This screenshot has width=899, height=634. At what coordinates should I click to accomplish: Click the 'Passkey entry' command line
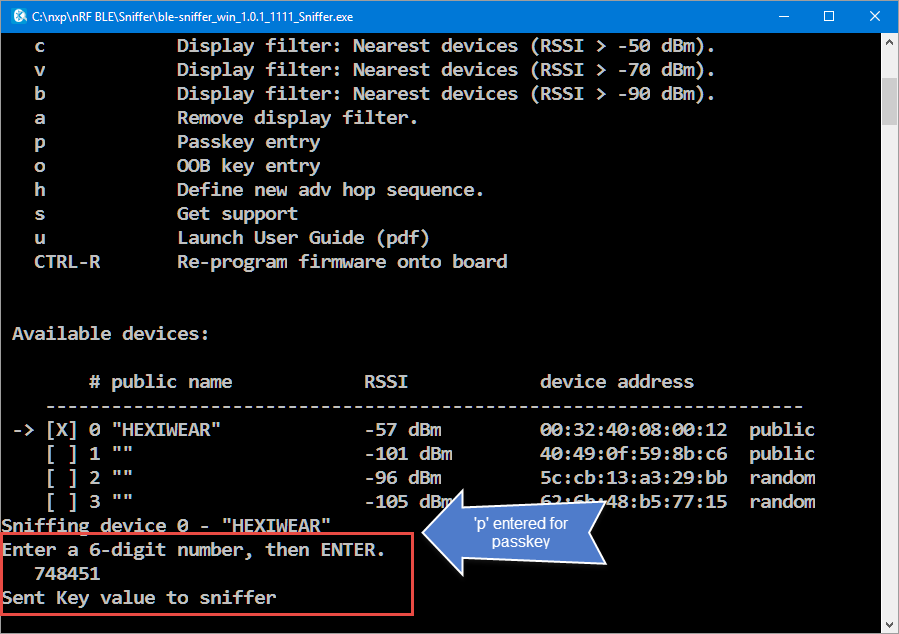click(248, 142)
